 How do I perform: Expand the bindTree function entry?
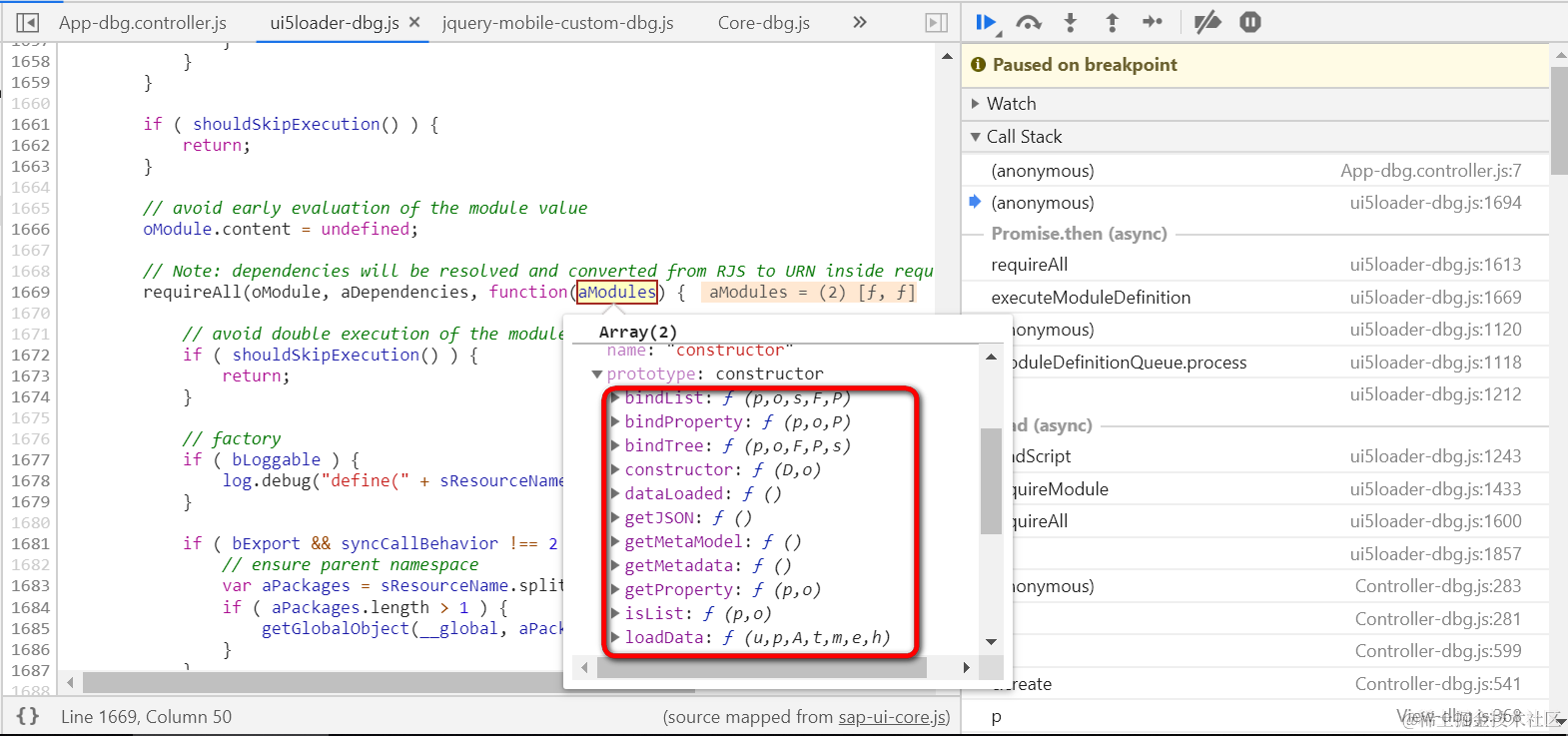tap(615, 445)
